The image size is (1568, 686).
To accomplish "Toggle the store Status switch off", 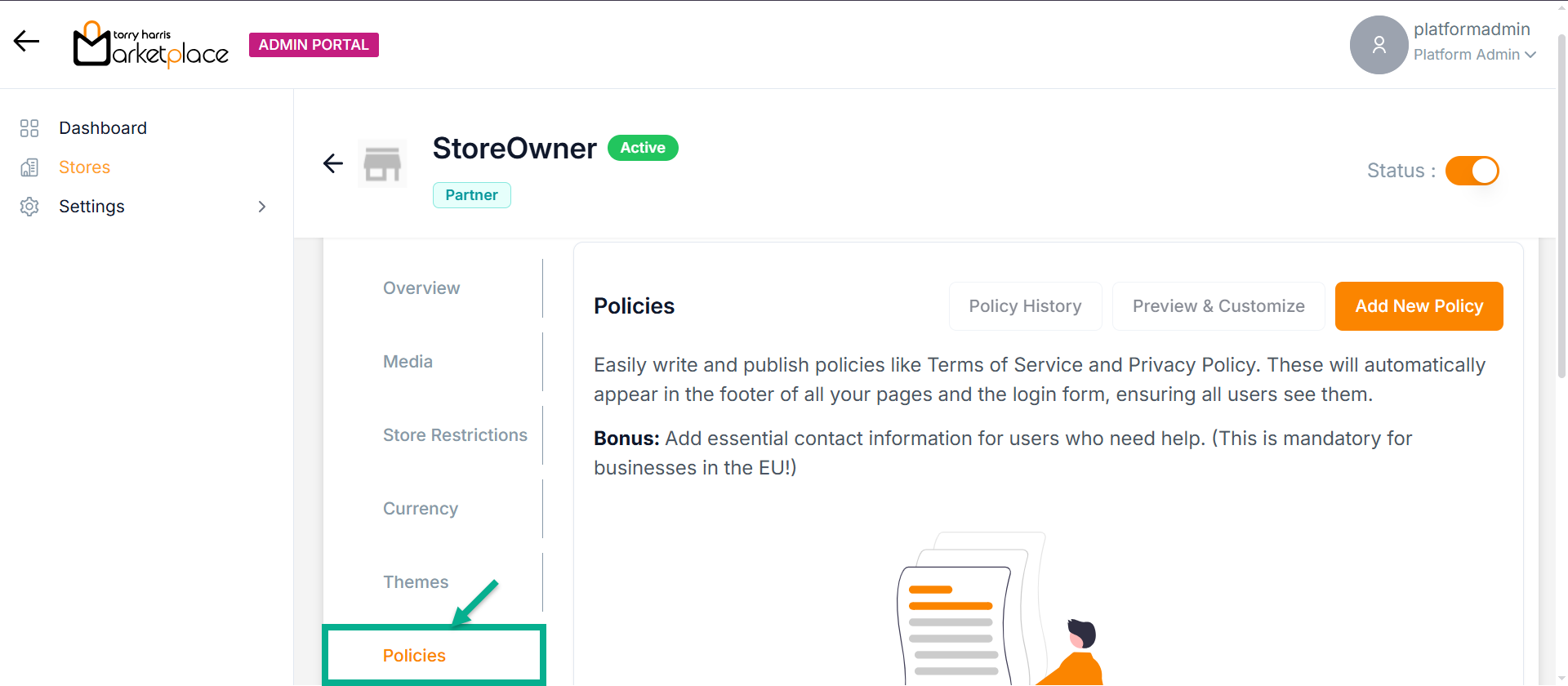I will [1472, 171].
